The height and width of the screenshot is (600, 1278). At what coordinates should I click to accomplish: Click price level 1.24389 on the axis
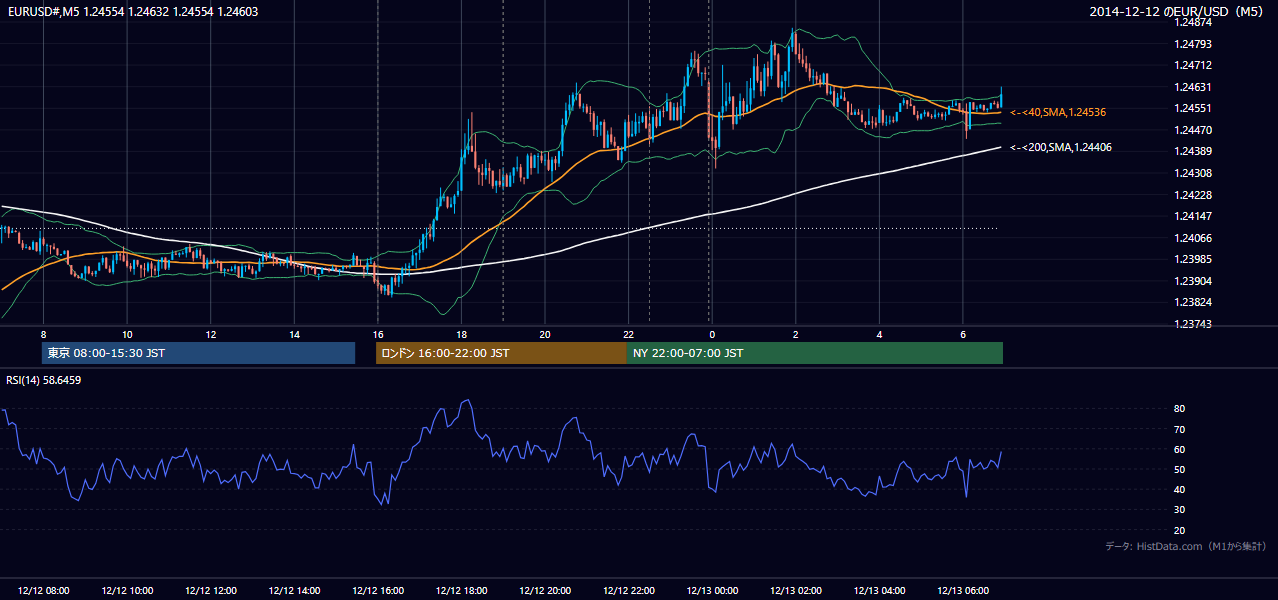(1192, 151)
